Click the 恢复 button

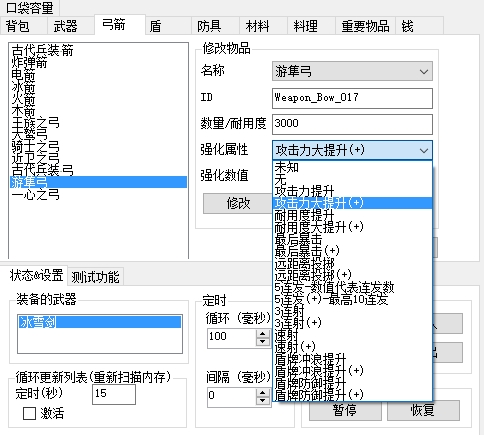point(423,410)
